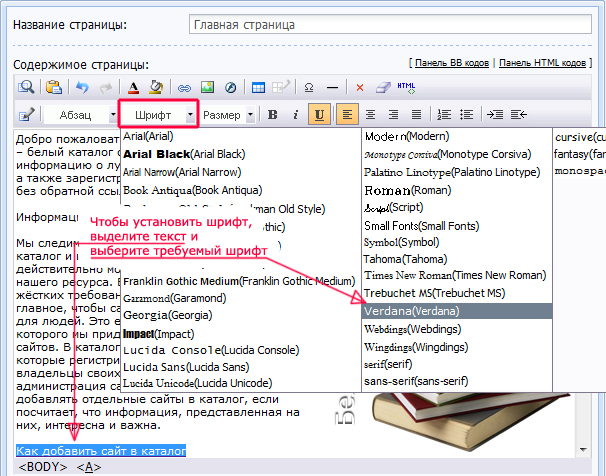Screen dimensions: 606x476
Task: Click the redo arrow icon
Action: (106, 87)
